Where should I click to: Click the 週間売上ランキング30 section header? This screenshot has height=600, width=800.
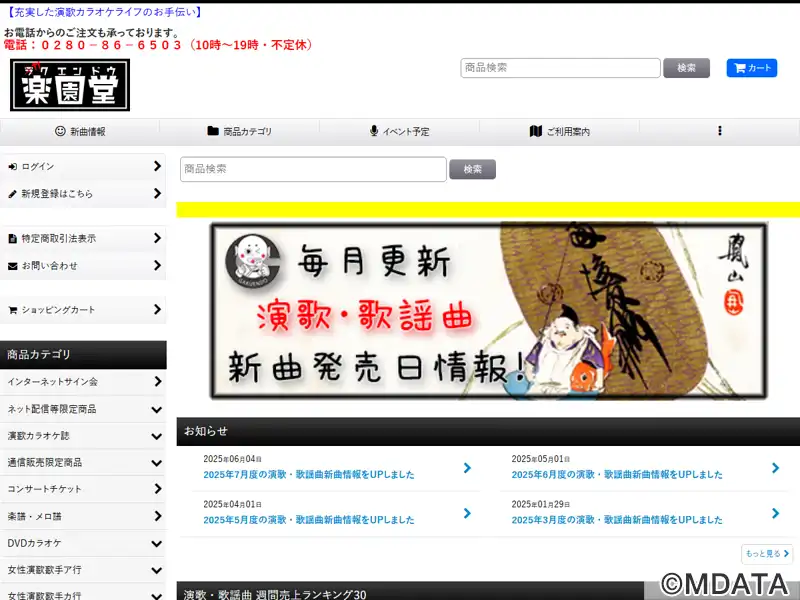tap(410, 591)
